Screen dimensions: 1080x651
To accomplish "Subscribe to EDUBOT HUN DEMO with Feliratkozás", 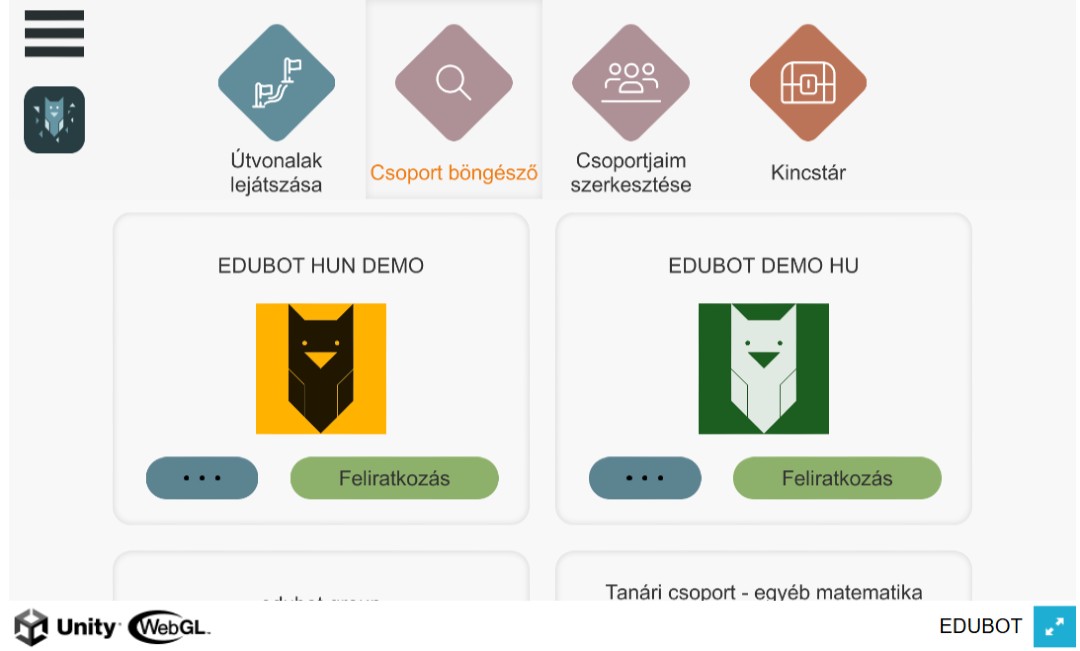I will coord(394,478).
